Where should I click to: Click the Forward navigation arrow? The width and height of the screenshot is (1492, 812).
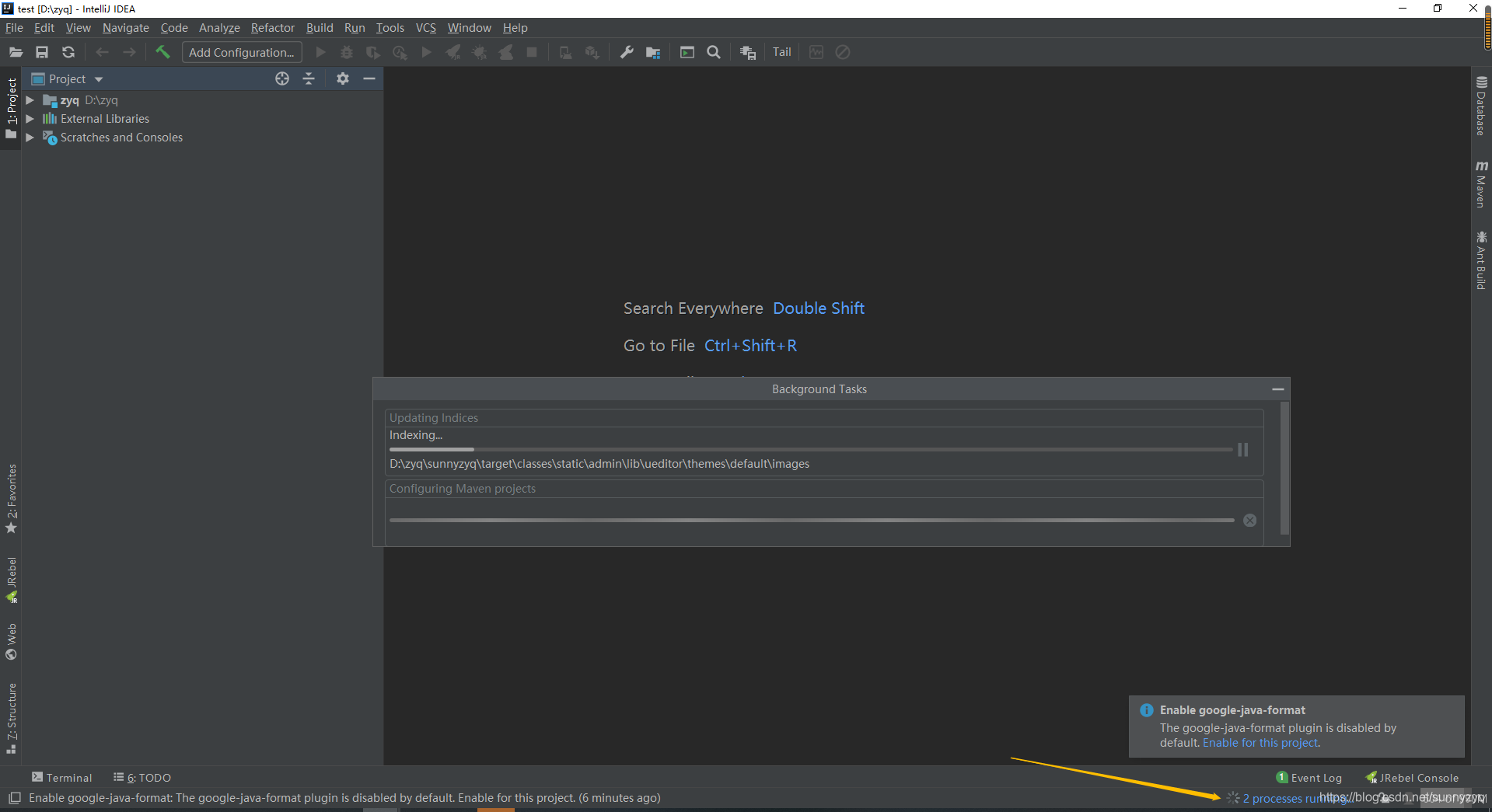[129, 52]
